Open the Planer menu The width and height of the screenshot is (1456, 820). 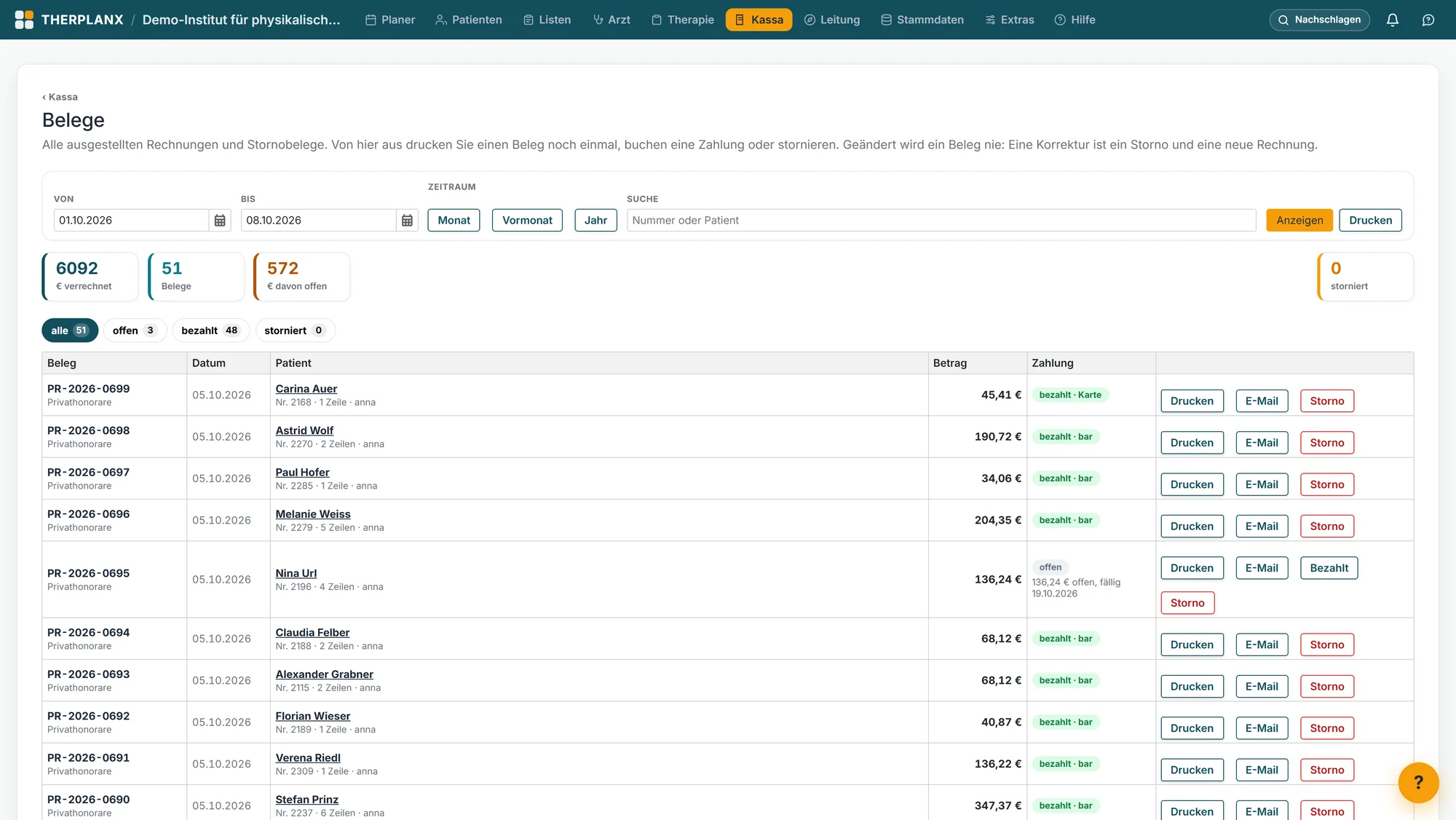click(390, 20)
